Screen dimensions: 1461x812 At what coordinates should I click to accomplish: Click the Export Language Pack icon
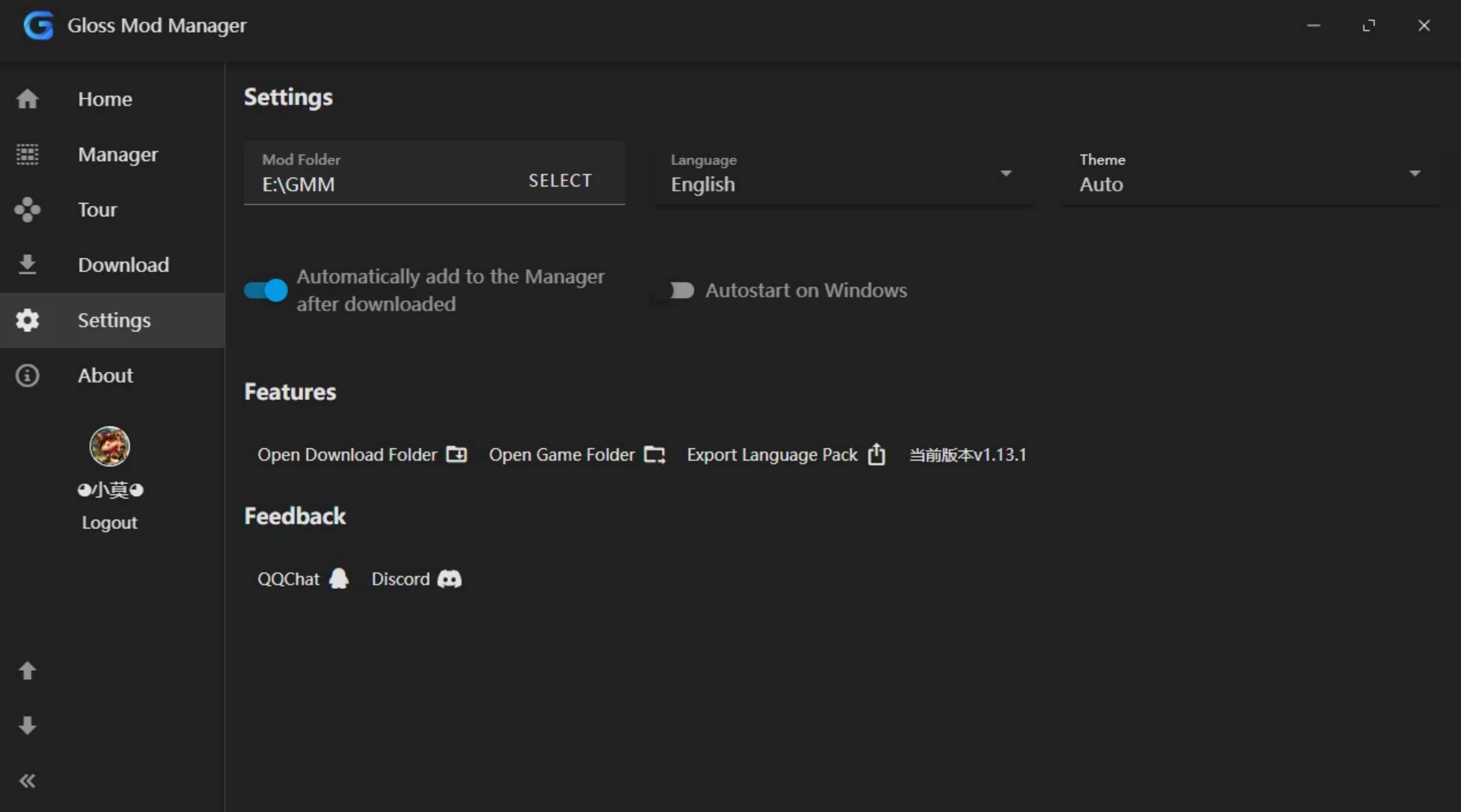(x=877, y=455)
